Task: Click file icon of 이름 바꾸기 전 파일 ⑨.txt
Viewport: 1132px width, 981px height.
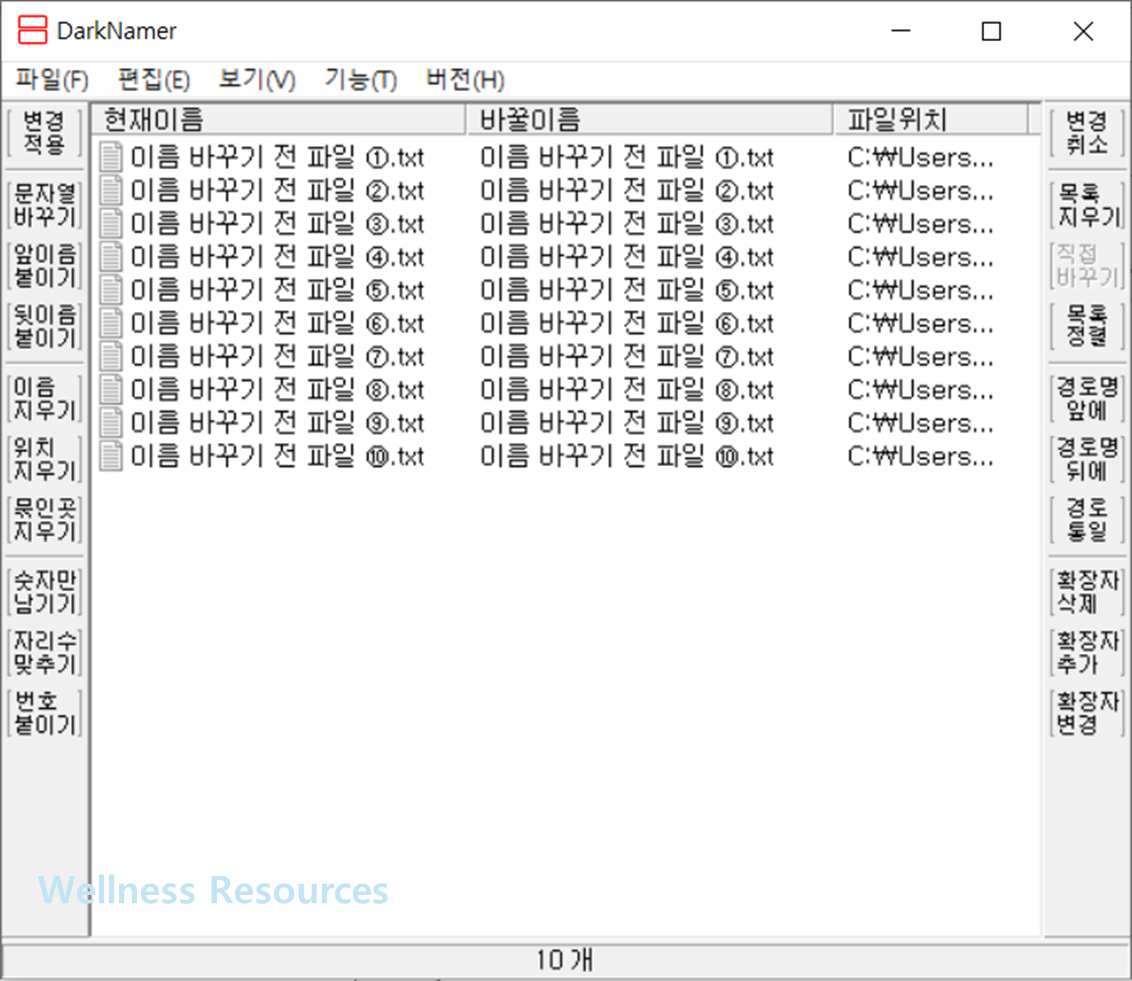Action: [x=110, y=422]
